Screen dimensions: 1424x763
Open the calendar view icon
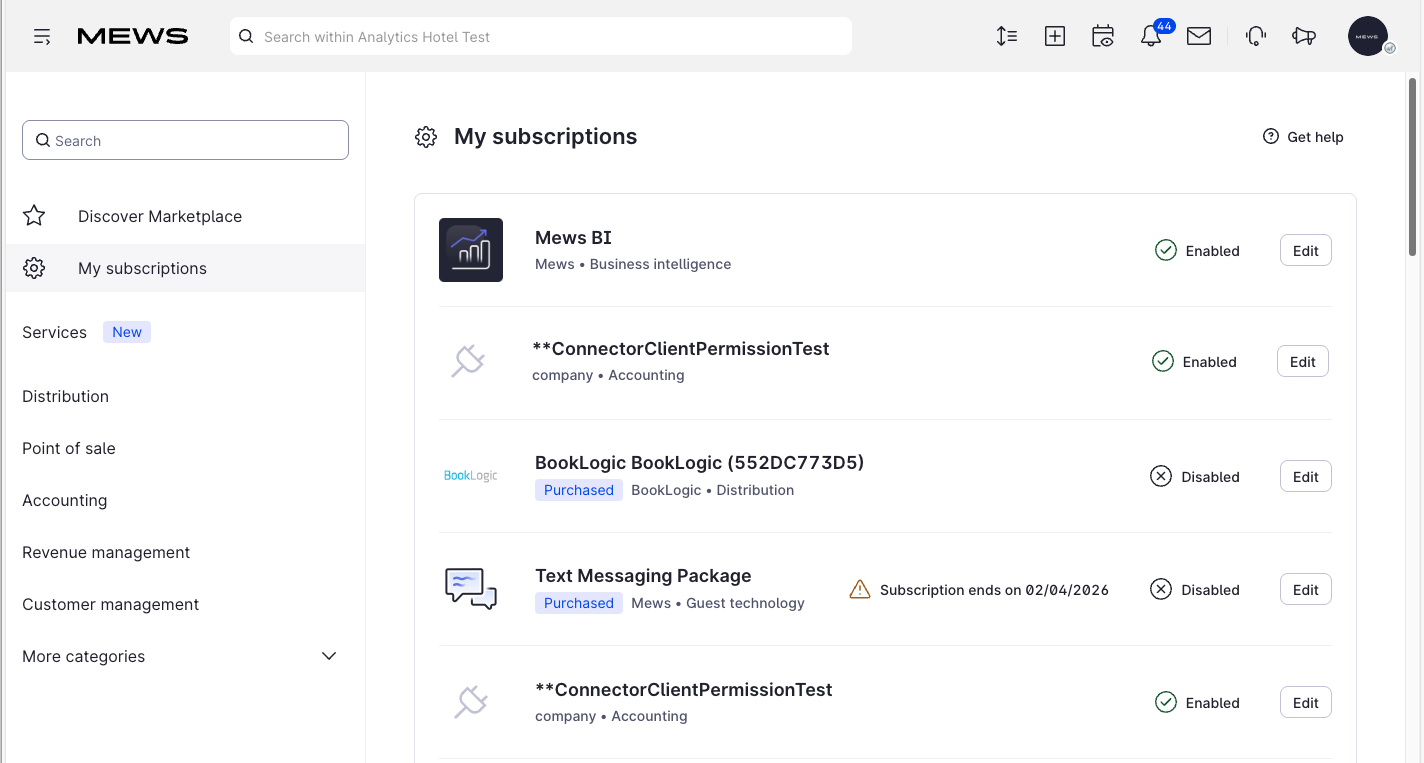pyautogui.click(x=1103, y=36)
